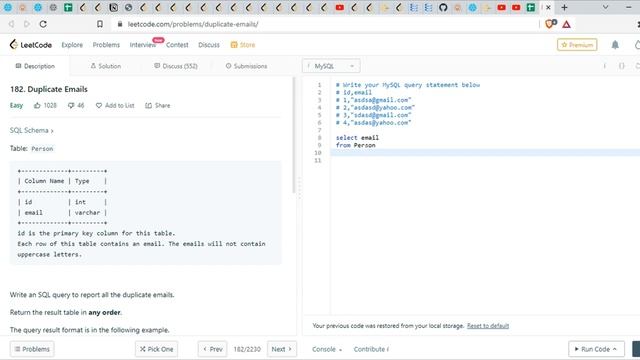Click the asdas@yahoo.com comment line
The width and height of the screenshot is (640, 360).
[373, 122]
